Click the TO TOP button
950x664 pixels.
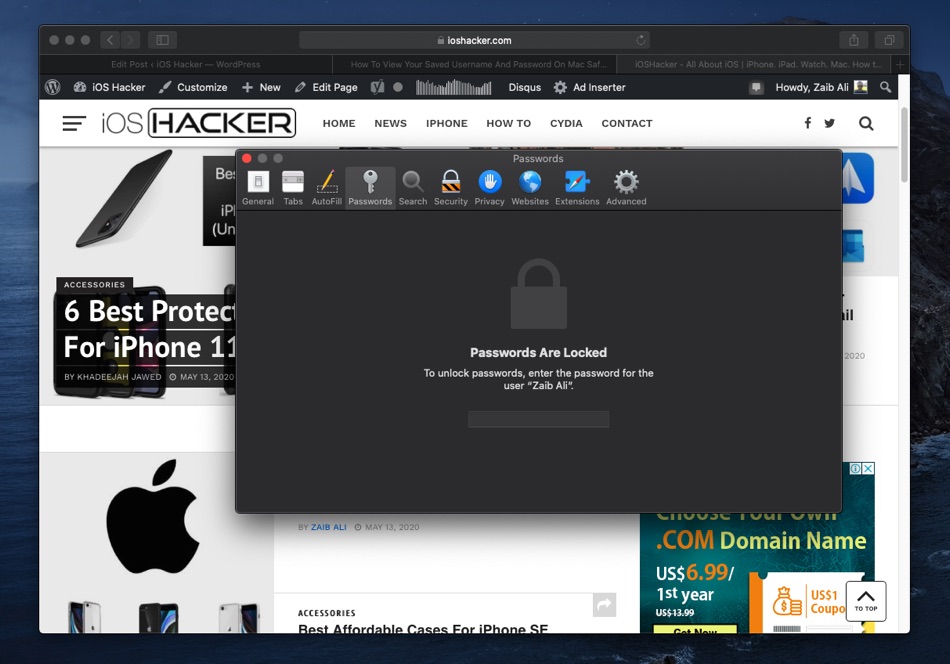866,601
